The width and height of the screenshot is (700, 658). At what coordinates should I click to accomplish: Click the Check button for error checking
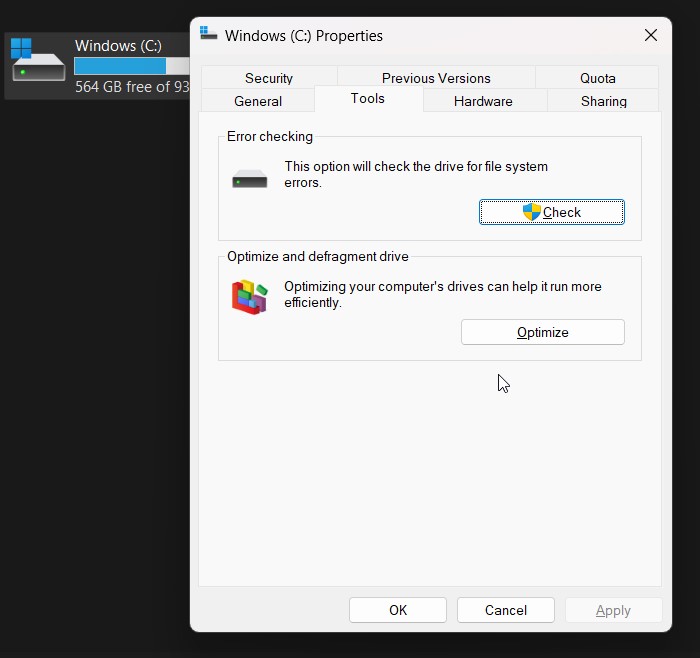(552, 212)
